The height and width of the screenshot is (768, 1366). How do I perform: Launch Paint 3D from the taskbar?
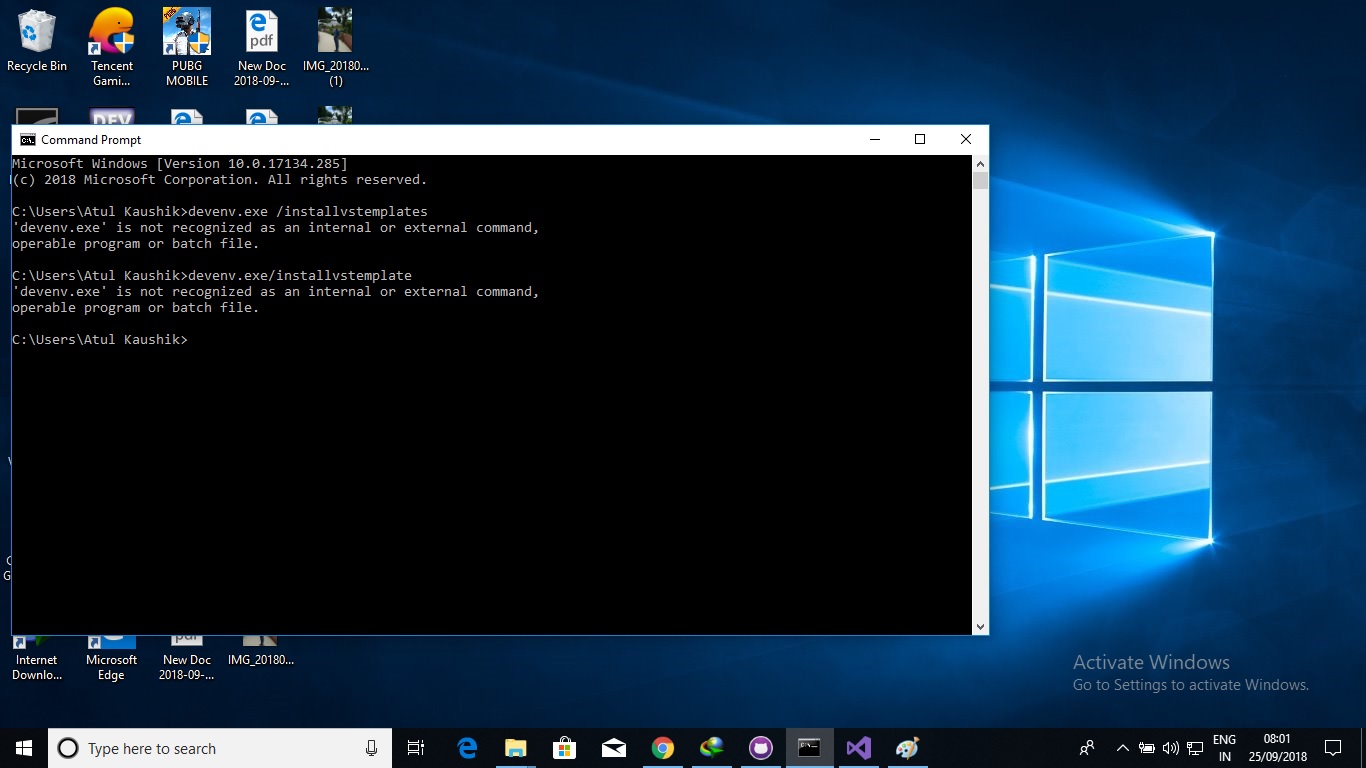(906, 747)
